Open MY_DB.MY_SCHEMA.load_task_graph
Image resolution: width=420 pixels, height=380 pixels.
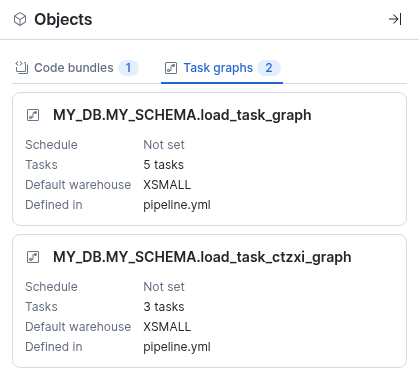[182, 115]
